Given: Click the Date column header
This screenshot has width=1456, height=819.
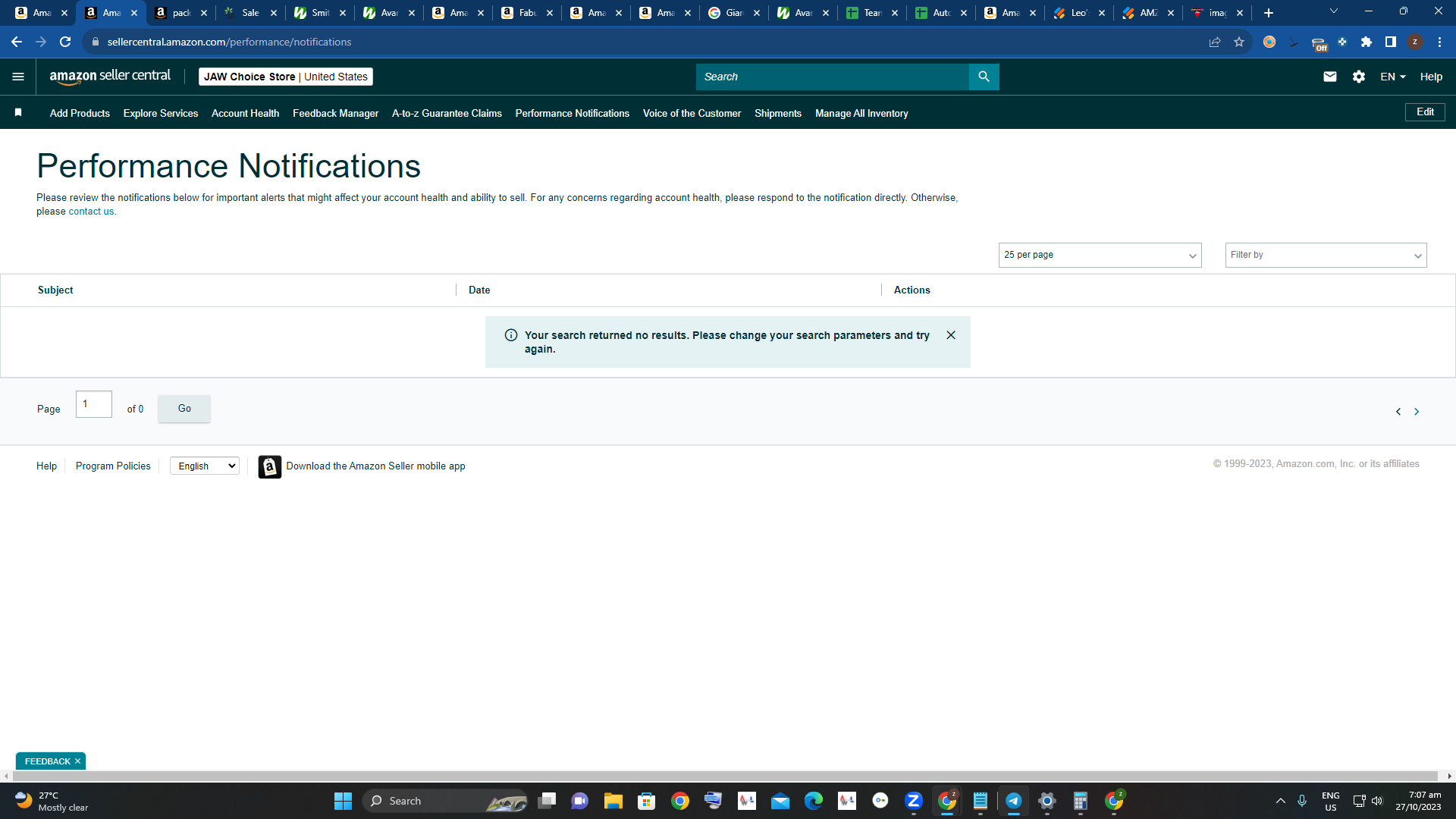Looking at the screenshot, I should (x=479, y=290).
